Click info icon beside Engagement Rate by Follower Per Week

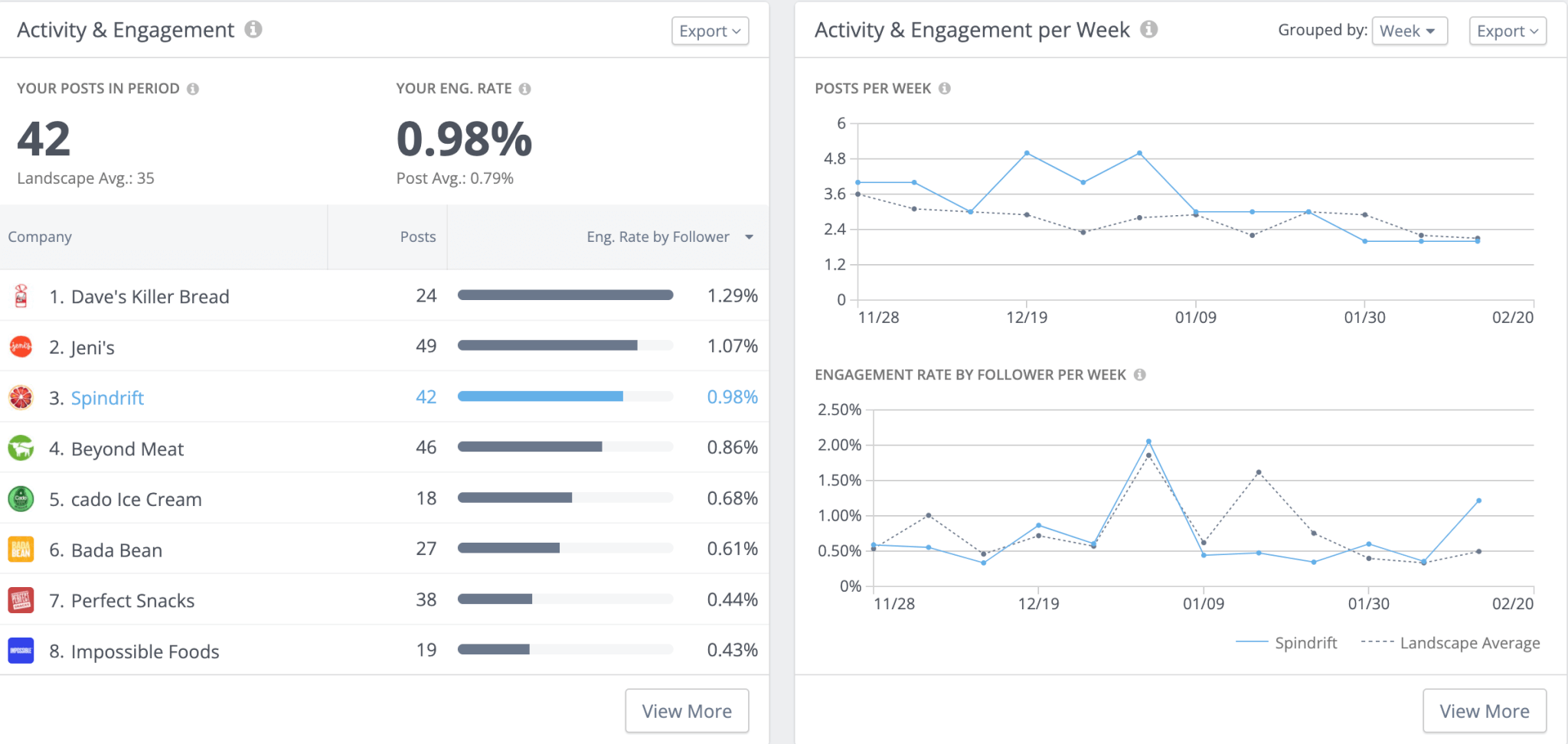pyautogui.click(x=1140, y=374)
